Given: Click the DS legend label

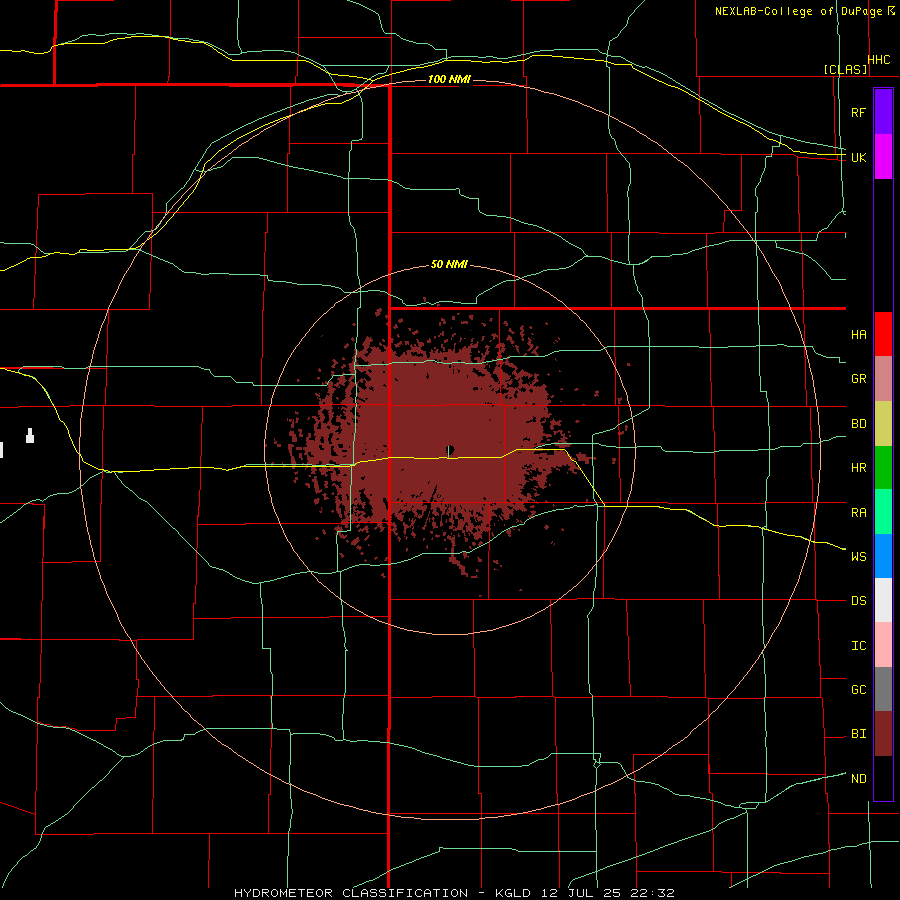Looking at the screenshot, I should click(x=858, y=601).
